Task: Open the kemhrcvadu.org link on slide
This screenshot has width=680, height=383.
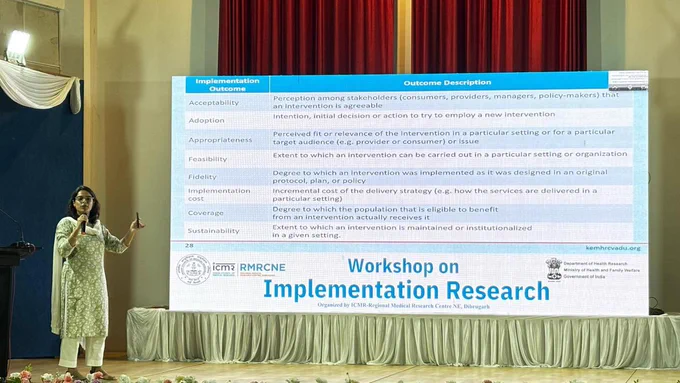Action: pyautogui.click(x=613, y=248)
